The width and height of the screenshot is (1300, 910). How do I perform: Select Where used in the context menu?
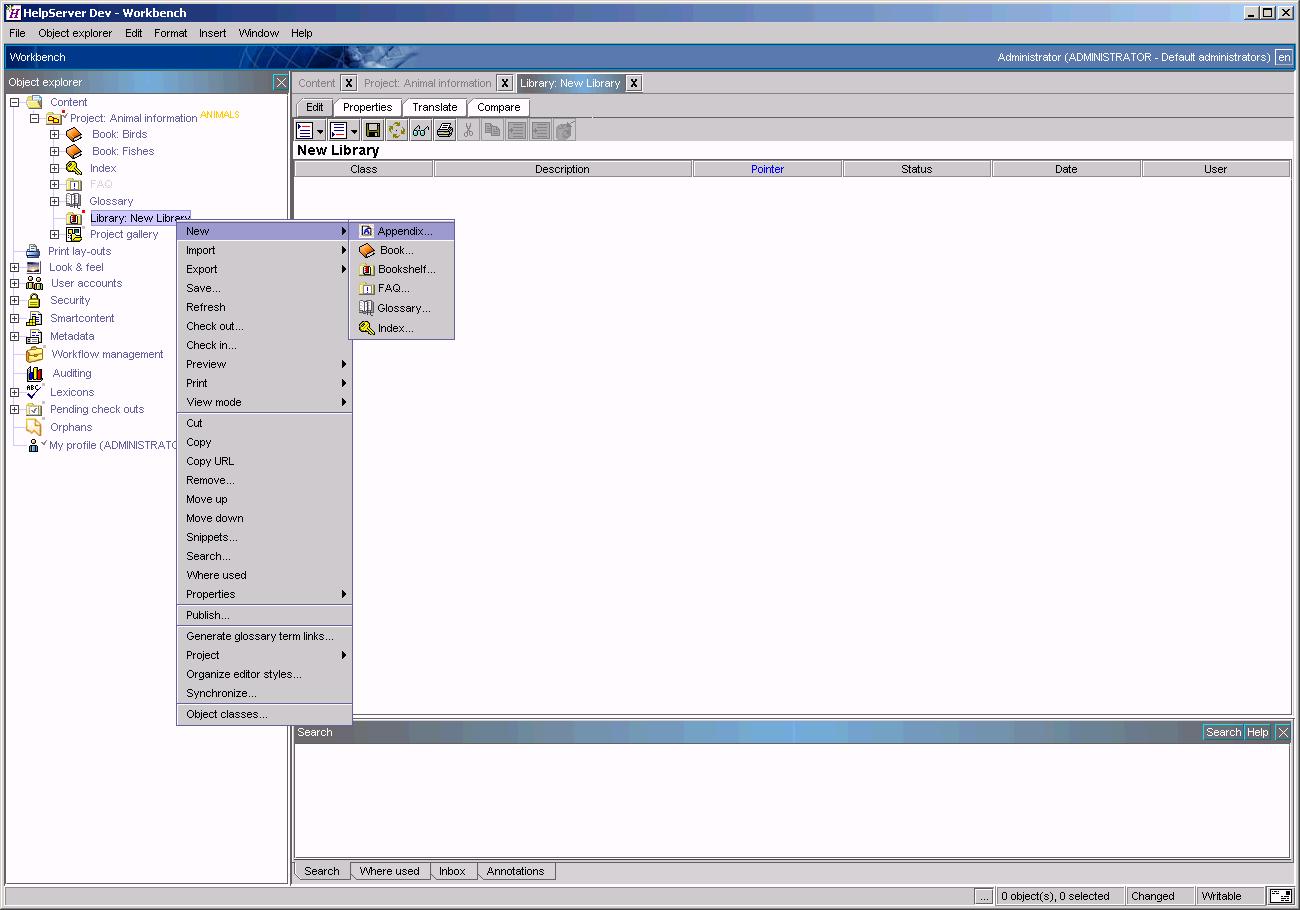[x=264, y=575]
